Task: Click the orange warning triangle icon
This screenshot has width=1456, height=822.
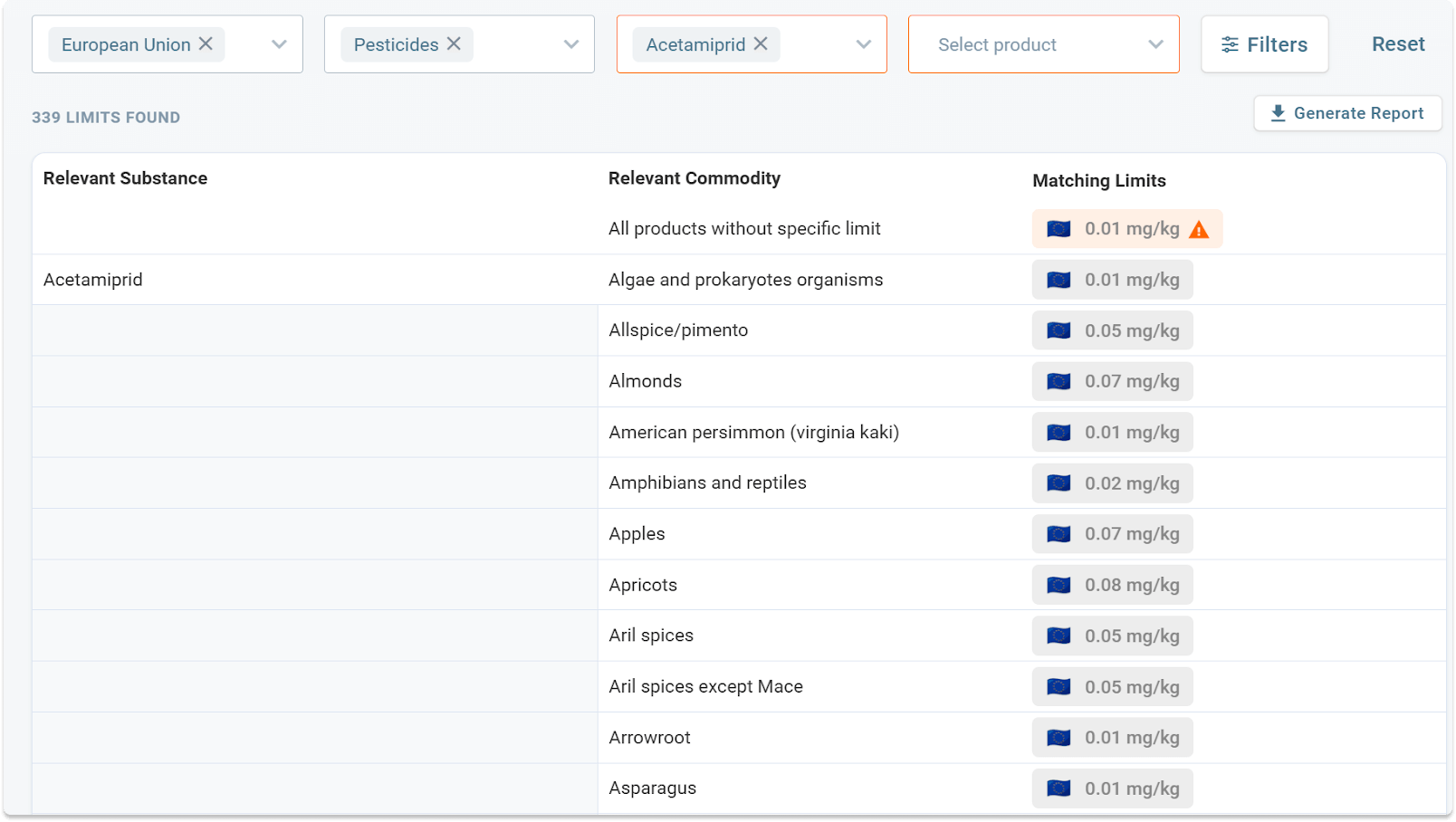Action: [x=1199, y=230]
